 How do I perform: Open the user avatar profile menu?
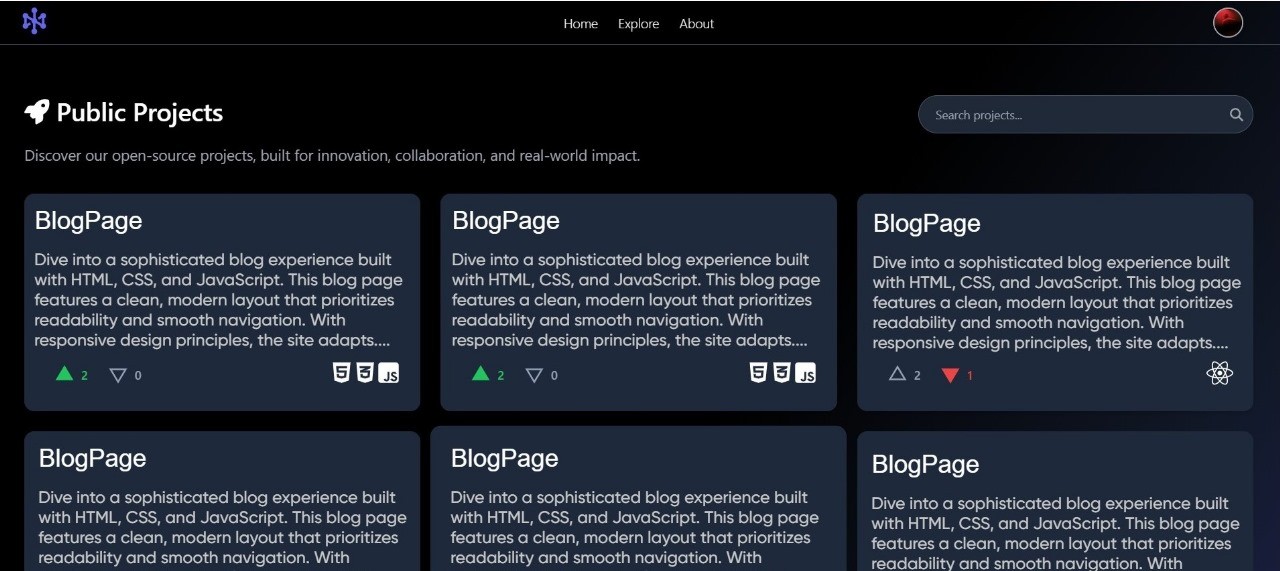(x=1227, y=22)
